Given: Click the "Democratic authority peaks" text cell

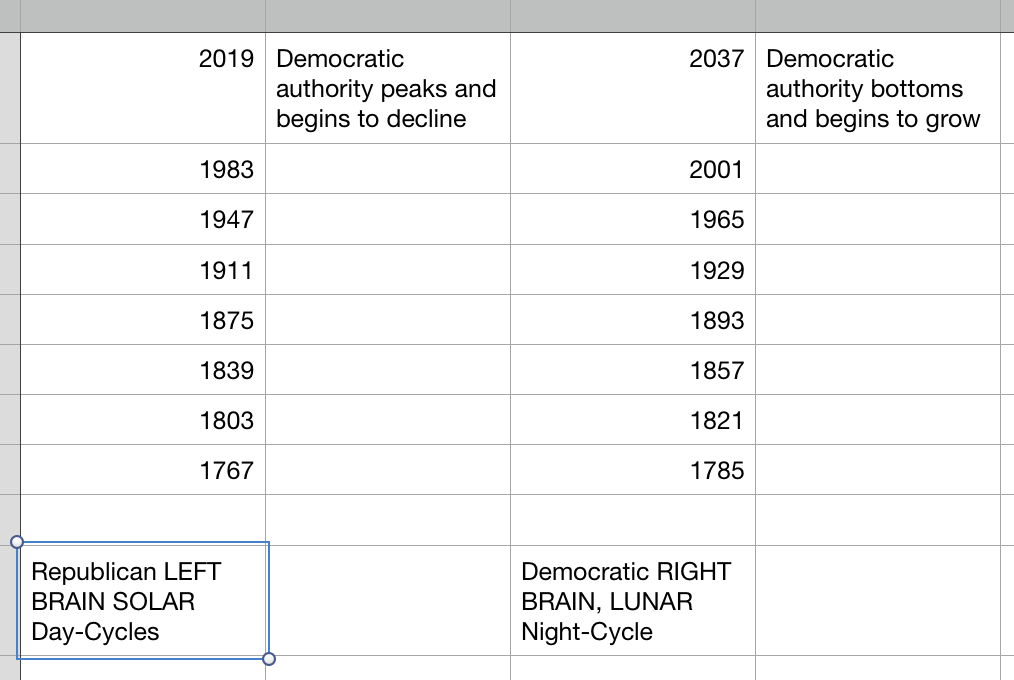Looking at the screenshot, I should 387,88.
